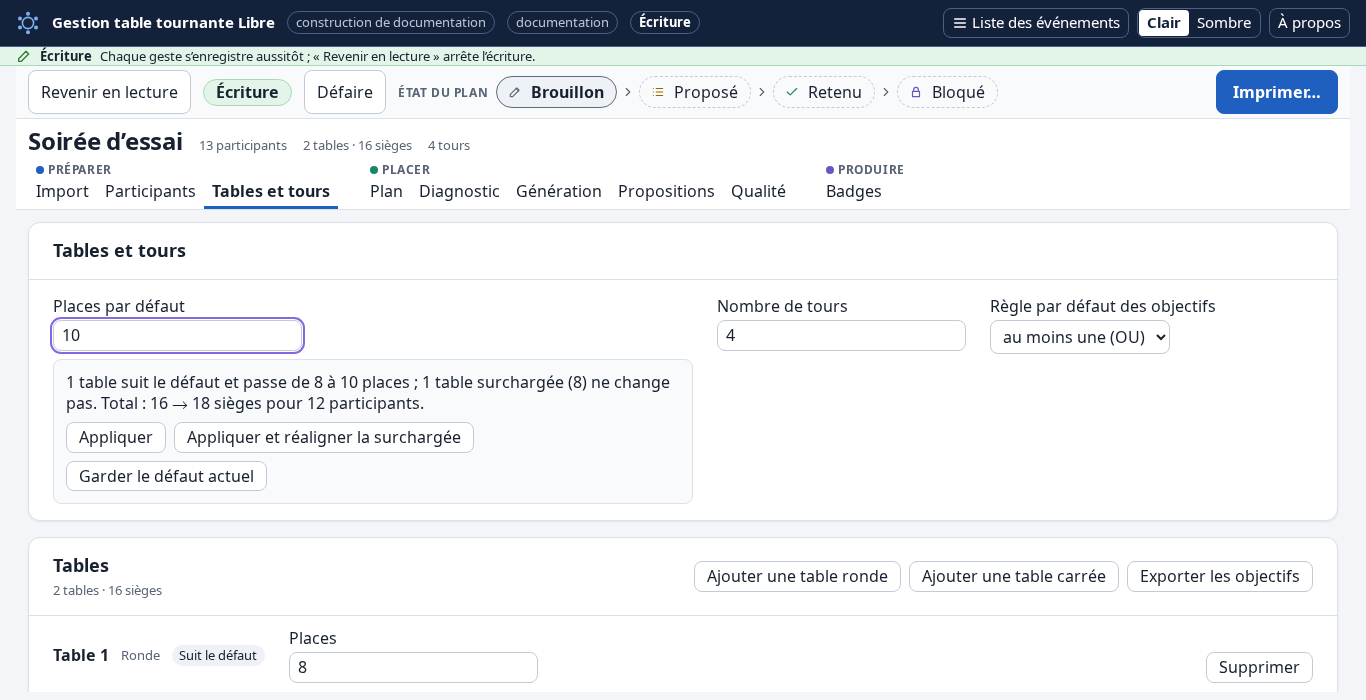Click the Imprimer… button
Viewport: 1366px width, 700px height.
coord(1277,92)
